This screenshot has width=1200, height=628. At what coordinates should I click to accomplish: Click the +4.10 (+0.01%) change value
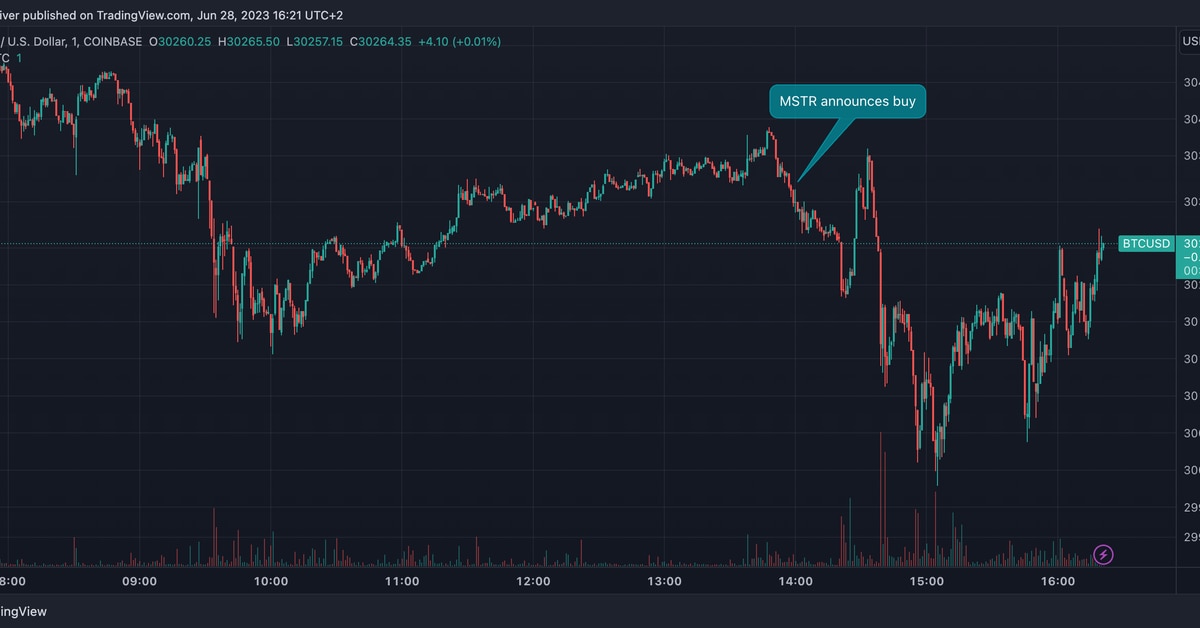click(x=462, y=42)
